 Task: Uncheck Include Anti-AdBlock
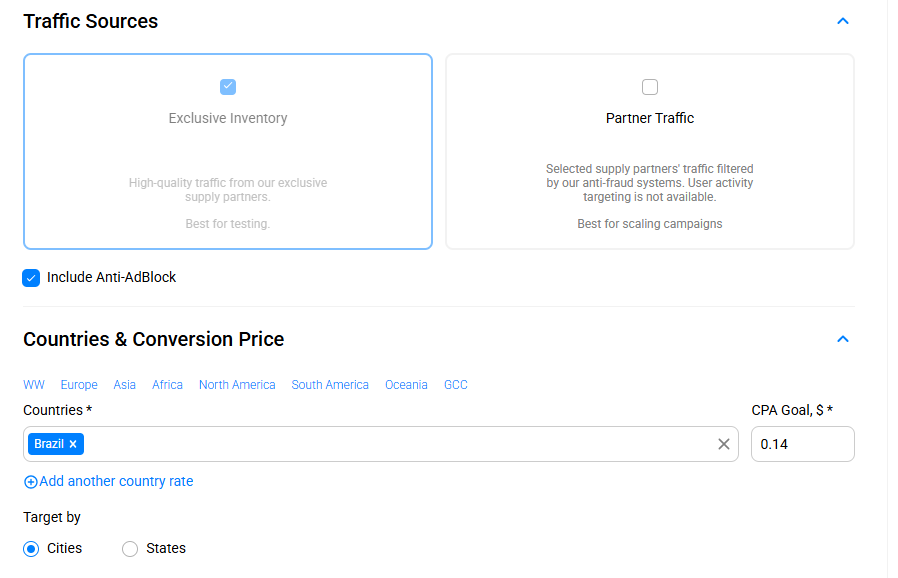click(x=31, y=278)
